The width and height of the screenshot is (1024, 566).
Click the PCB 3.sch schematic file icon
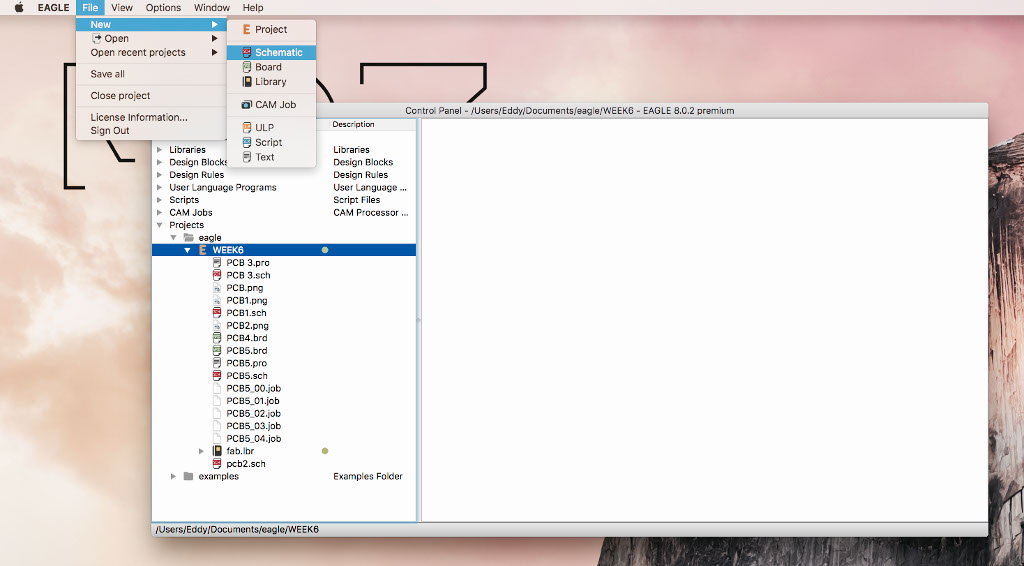point(217,275)
